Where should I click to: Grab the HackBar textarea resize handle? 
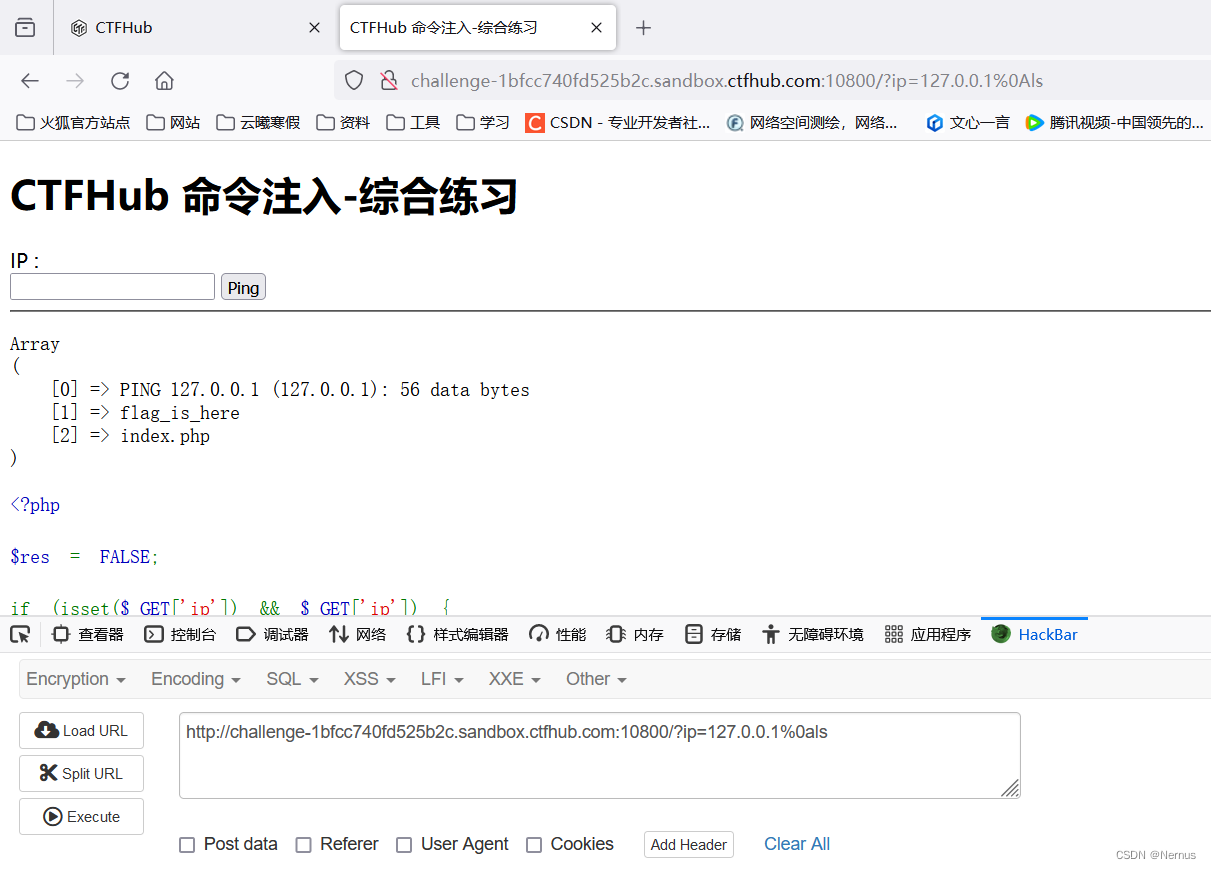click(x=1011, y=789)
